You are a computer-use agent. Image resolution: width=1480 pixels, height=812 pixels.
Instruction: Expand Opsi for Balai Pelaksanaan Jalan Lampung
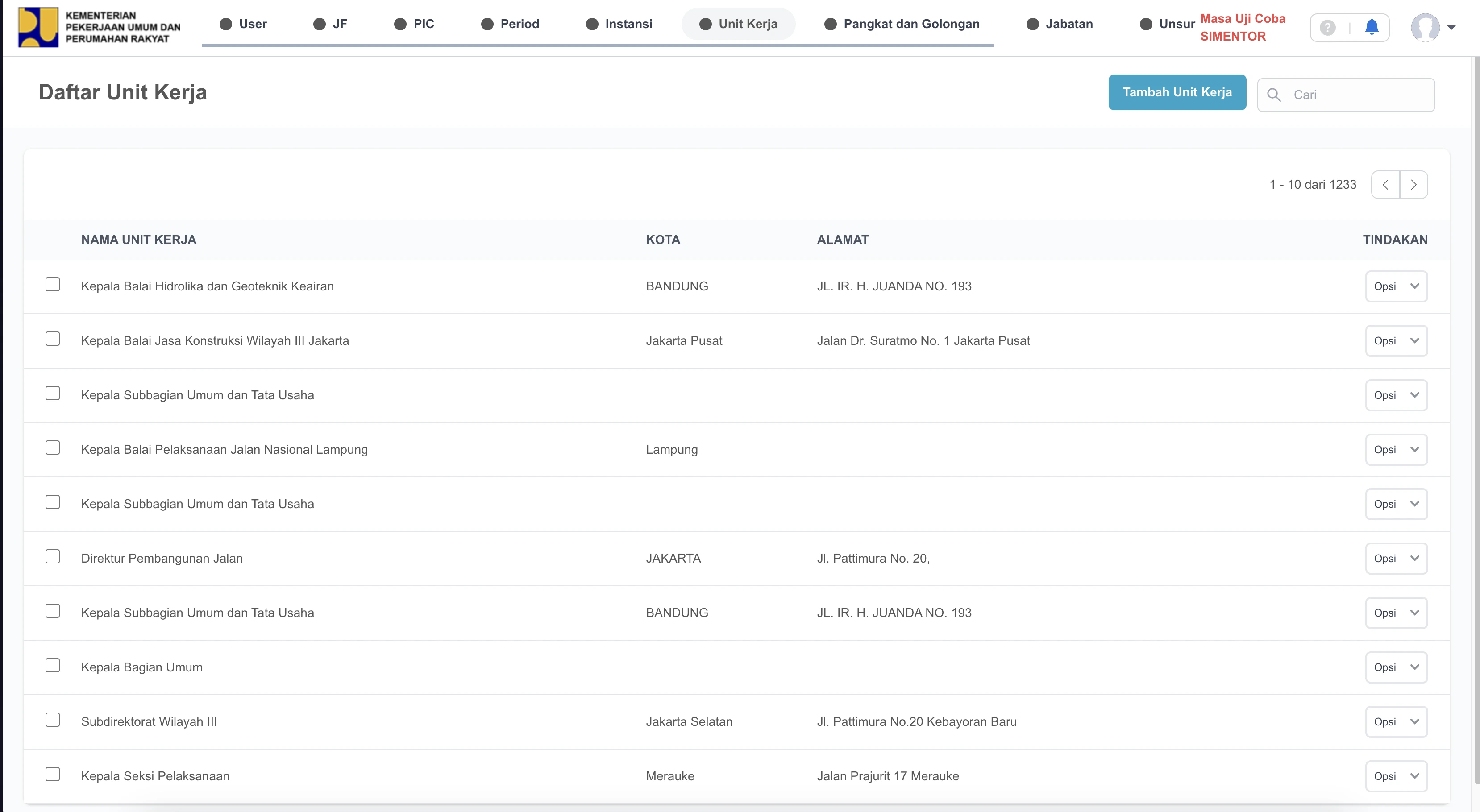click(1396, 450)
